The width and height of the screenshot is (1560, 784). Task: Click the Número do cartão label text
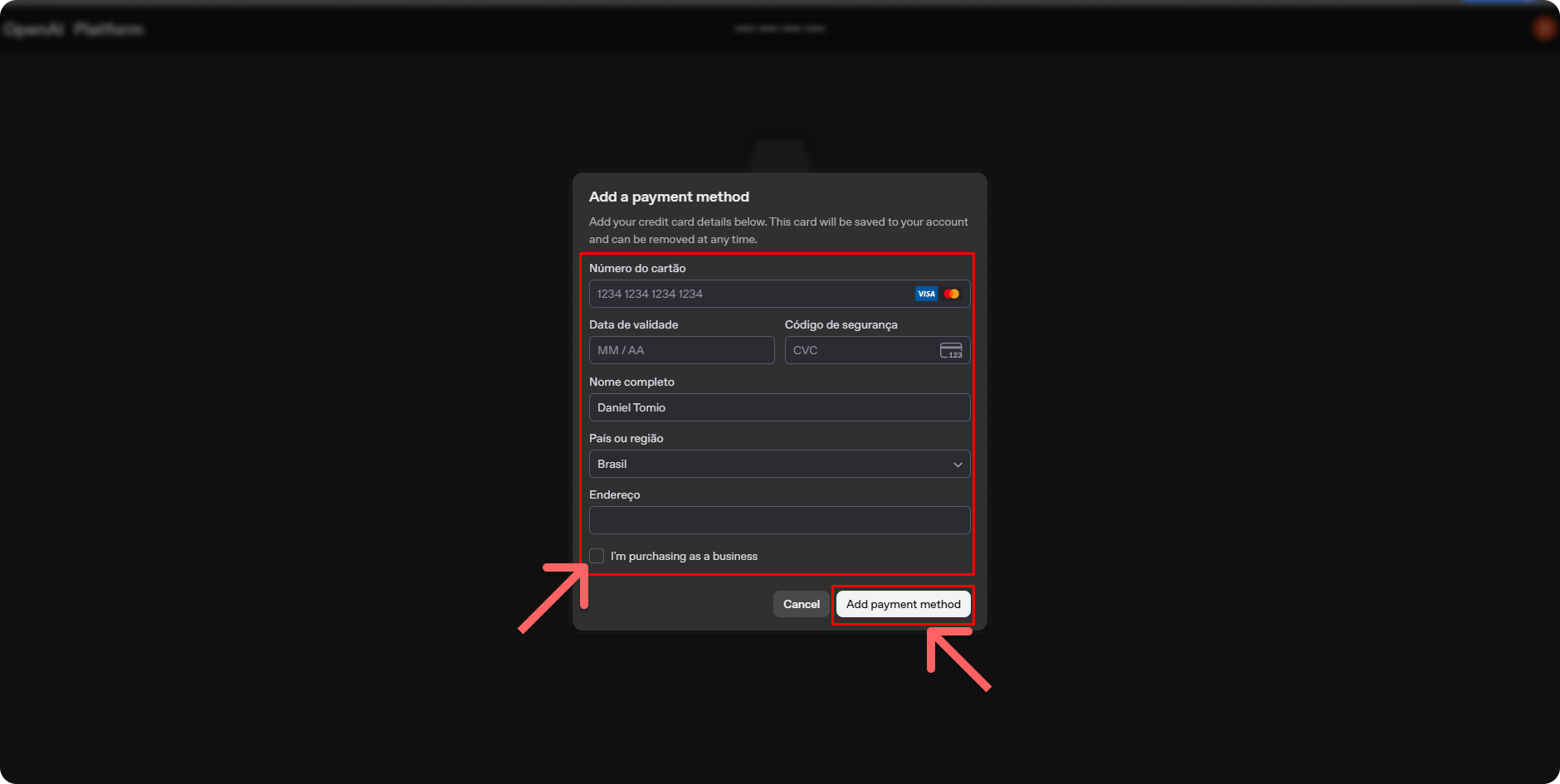pos(637,268)
